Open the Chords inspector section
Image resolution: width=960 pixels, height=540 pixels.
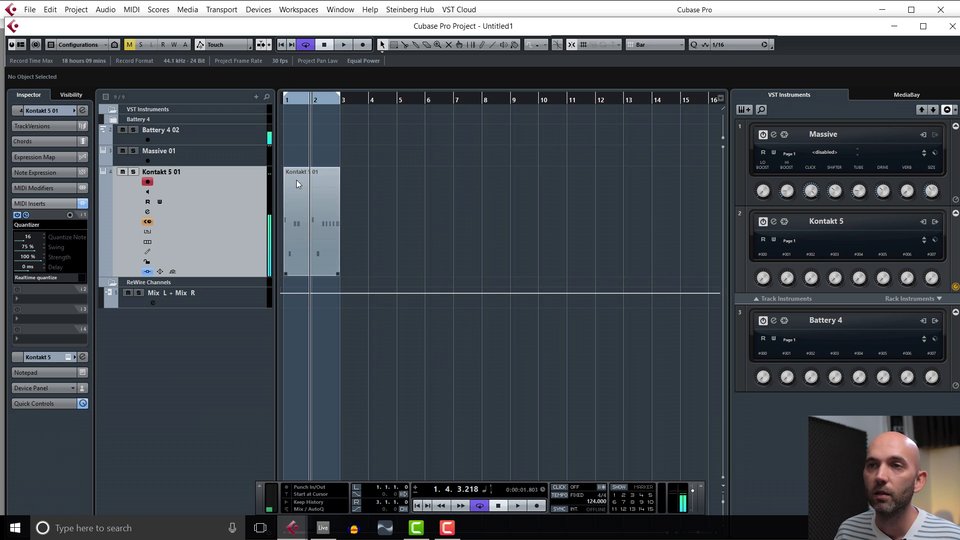pyautogui.click(x=44, y=141)
